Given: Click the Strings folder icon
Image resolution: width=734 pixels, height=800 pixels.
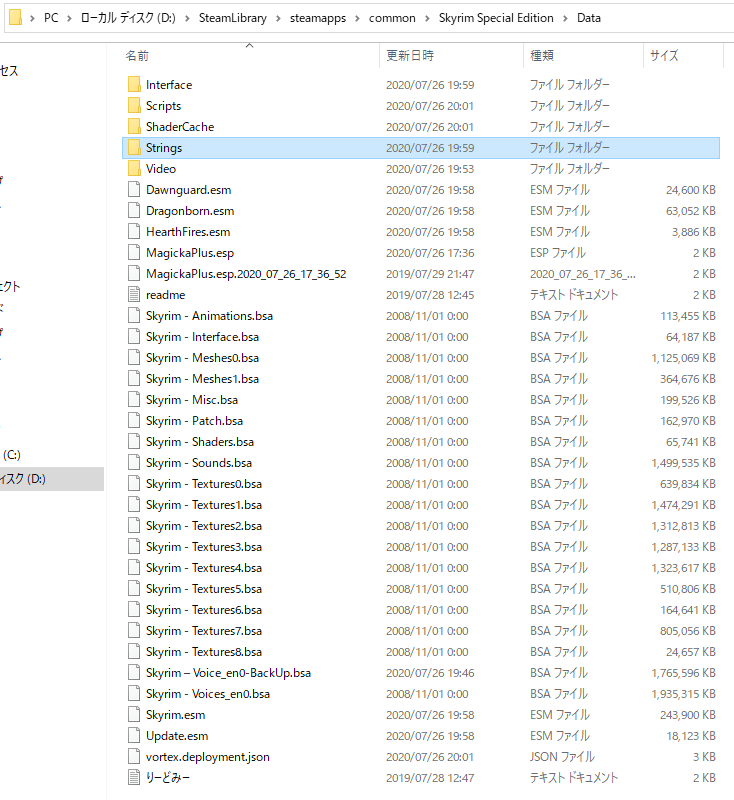Looking at the screenshot, I should [x=134, y=147].
